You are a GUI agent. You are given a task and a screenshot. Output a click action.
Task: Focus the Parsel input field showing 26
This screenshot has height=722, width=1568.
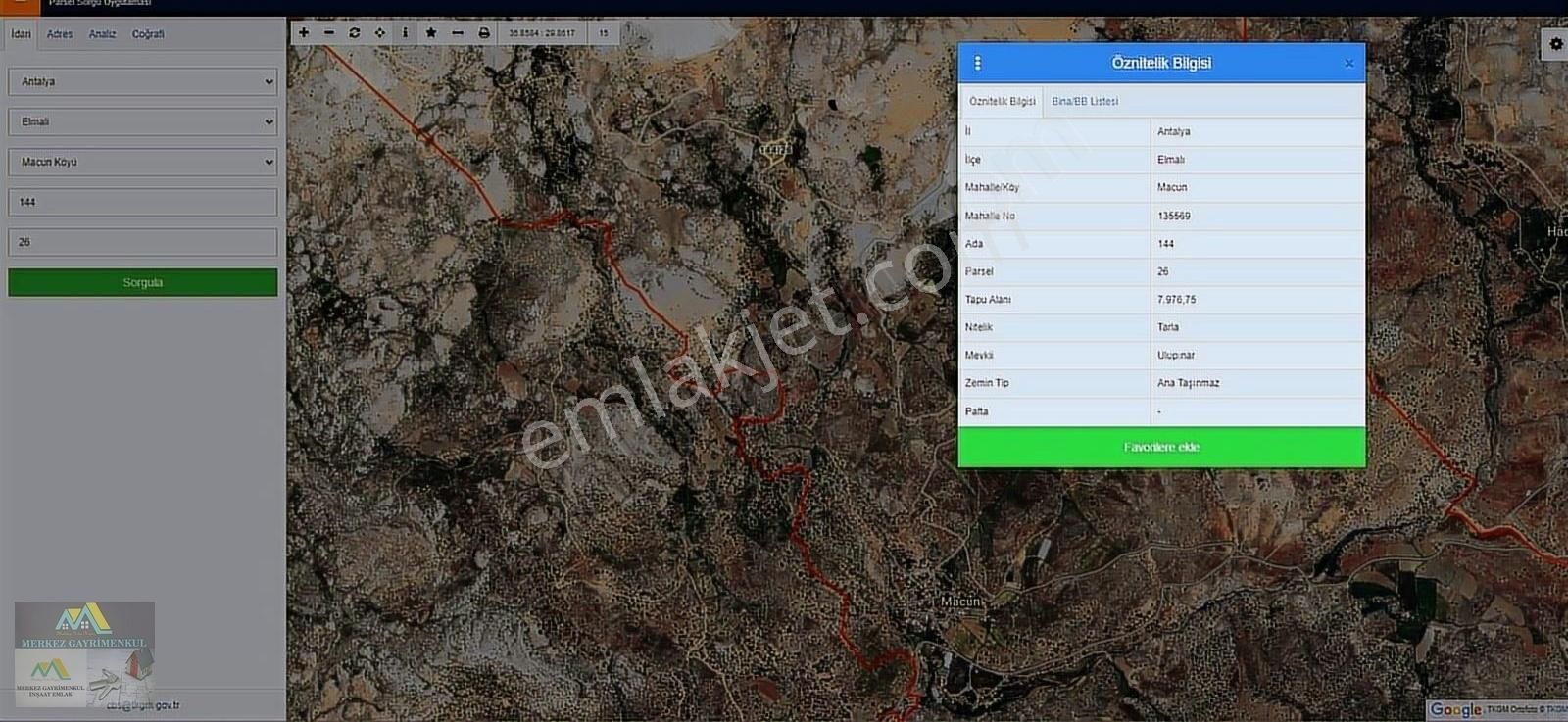143,242
